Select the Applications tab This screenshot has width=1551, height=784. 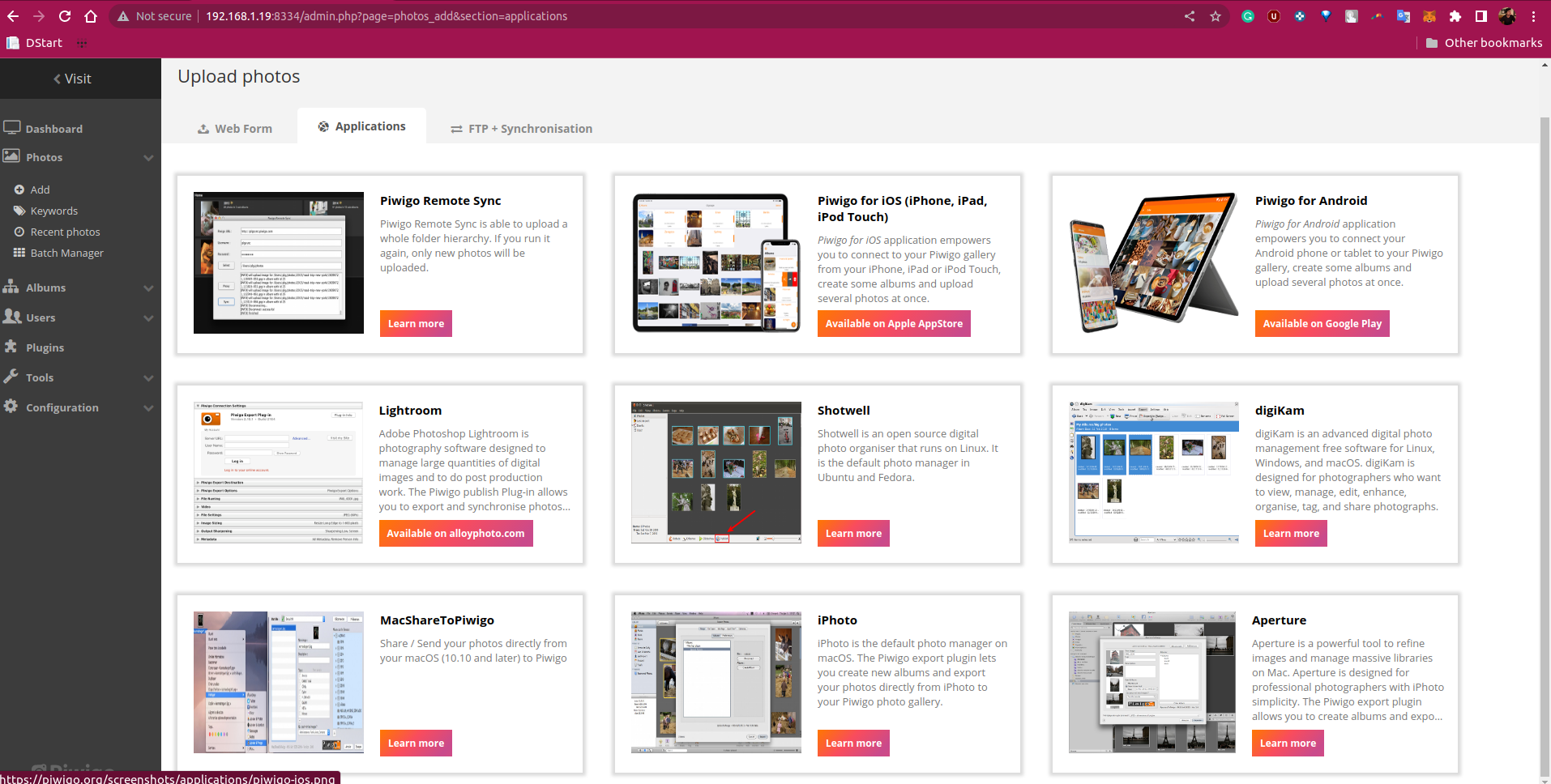(361, 126)
